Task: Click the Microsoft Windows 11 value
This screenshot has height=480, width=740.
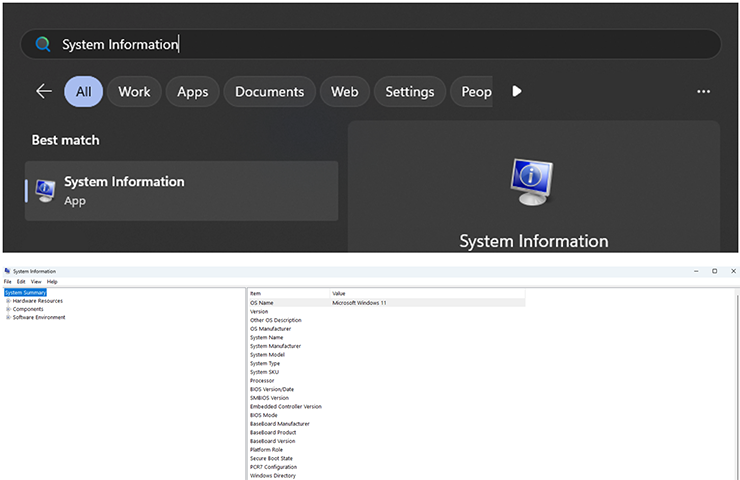Action: tap(359, 303)
